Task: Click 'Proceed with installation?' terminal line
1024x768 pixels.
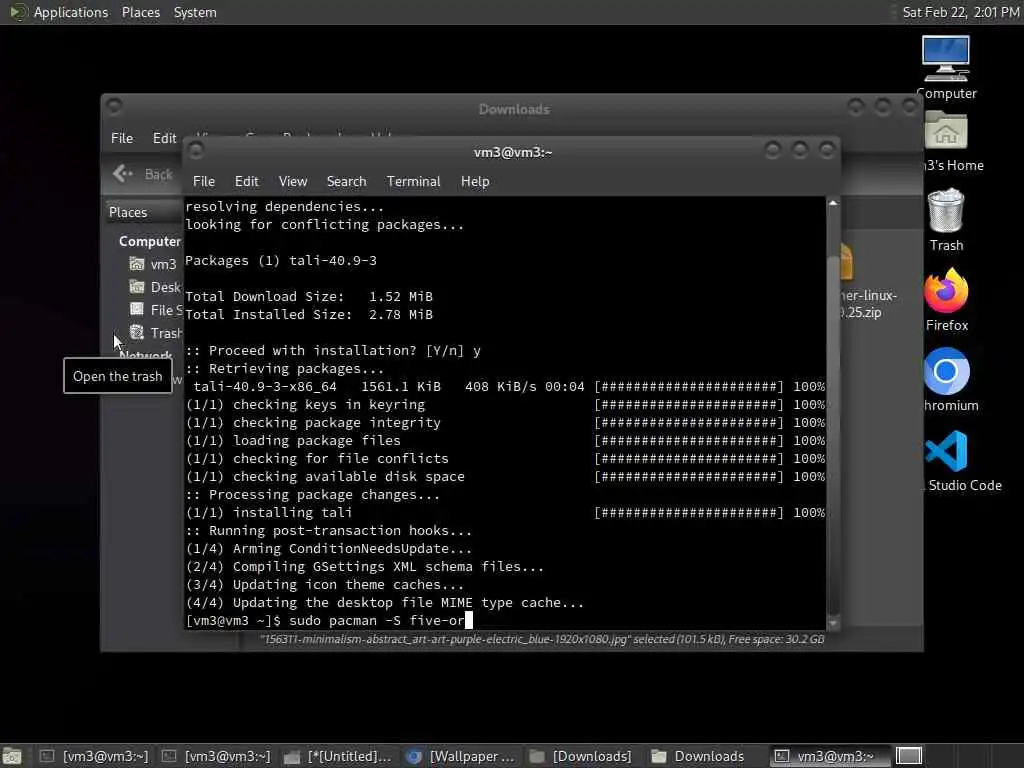Action: pyautogui.click(x=333, y=351)
